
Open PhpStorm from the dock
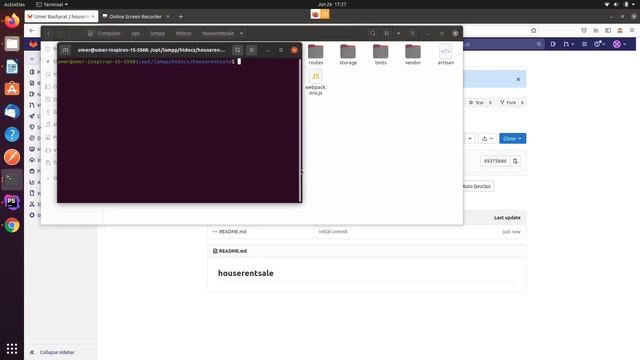(12, 202)
